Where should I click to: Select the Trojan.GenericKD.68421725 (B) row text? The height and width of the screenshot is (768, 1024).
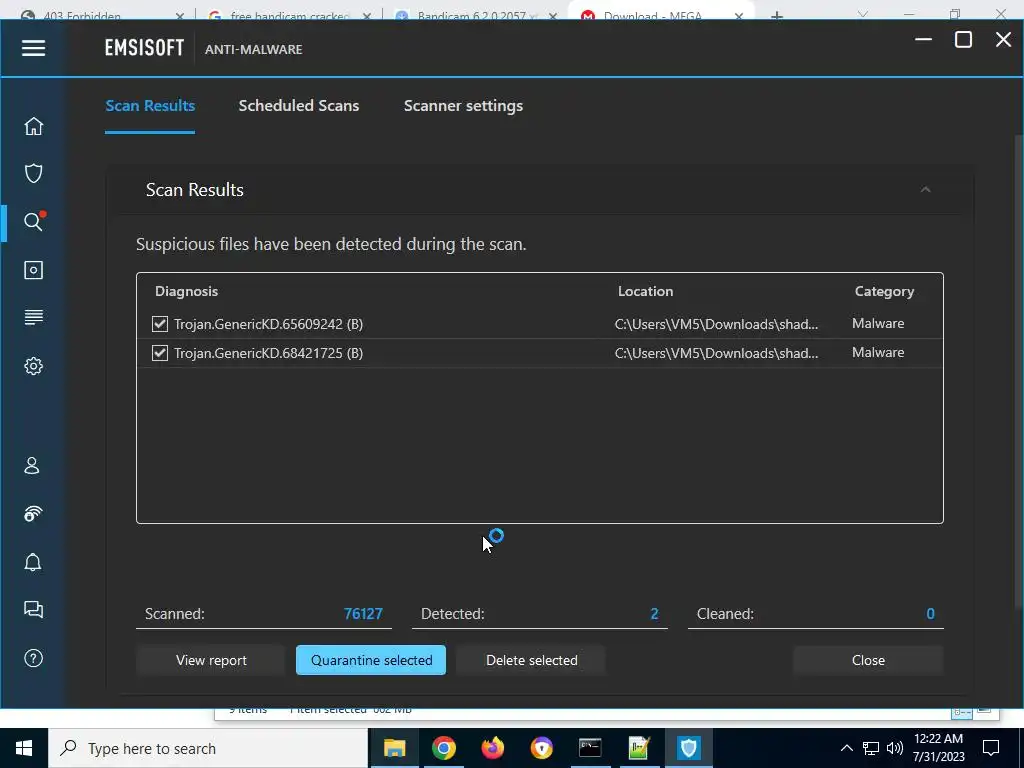click(268, 353)
